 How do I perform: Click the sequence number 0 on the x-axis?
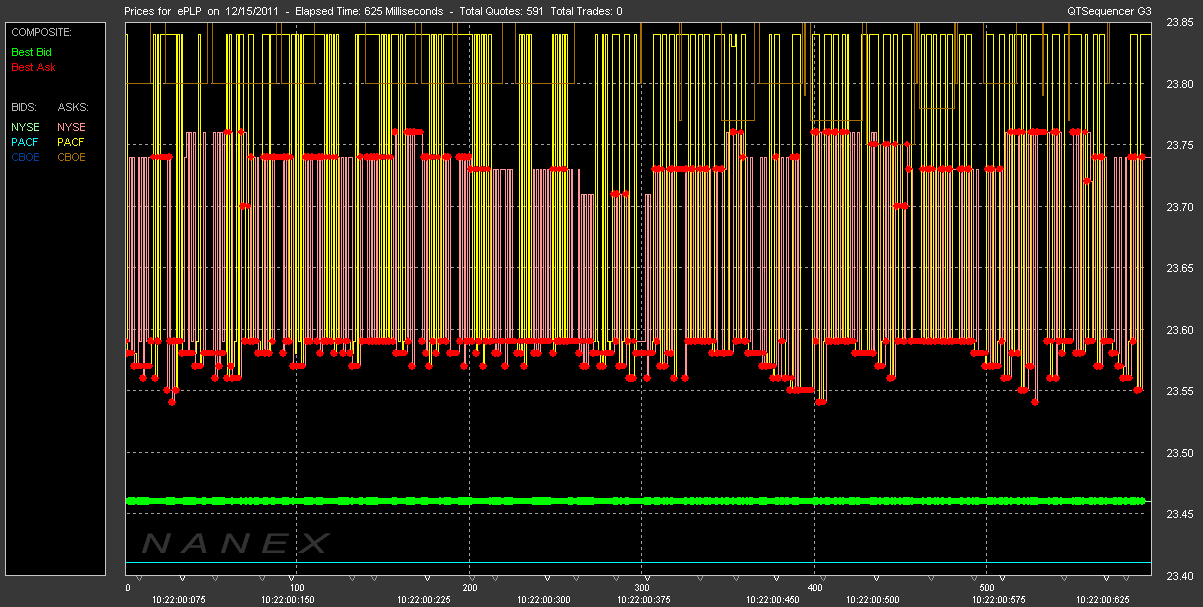click(128, 587)
